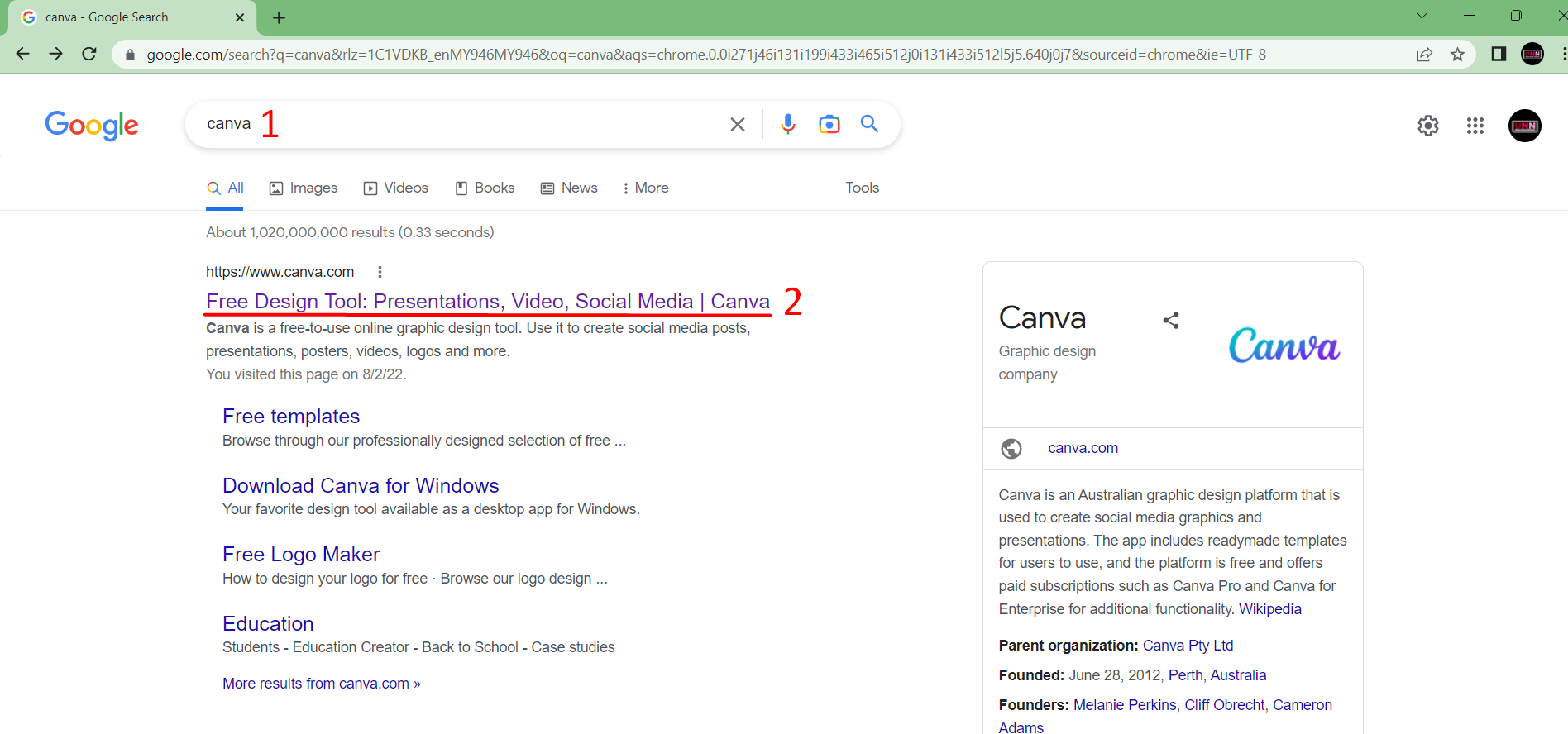Open the Free Design Tool Canva result
Viewport: 1568px width, 734px height.
[488, 301]
